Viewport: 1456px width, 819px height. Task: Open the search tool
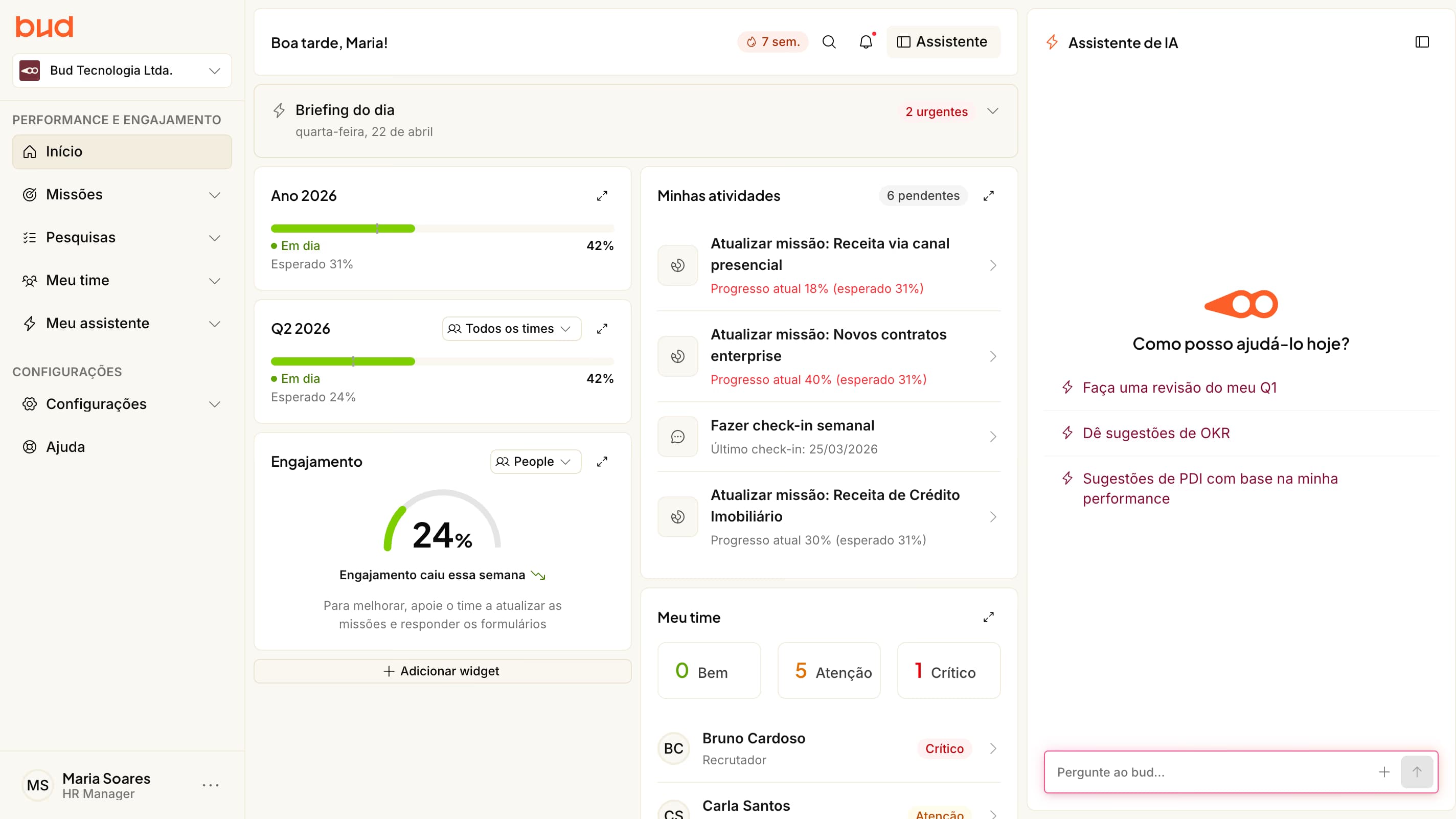click(x=829, y=41)
